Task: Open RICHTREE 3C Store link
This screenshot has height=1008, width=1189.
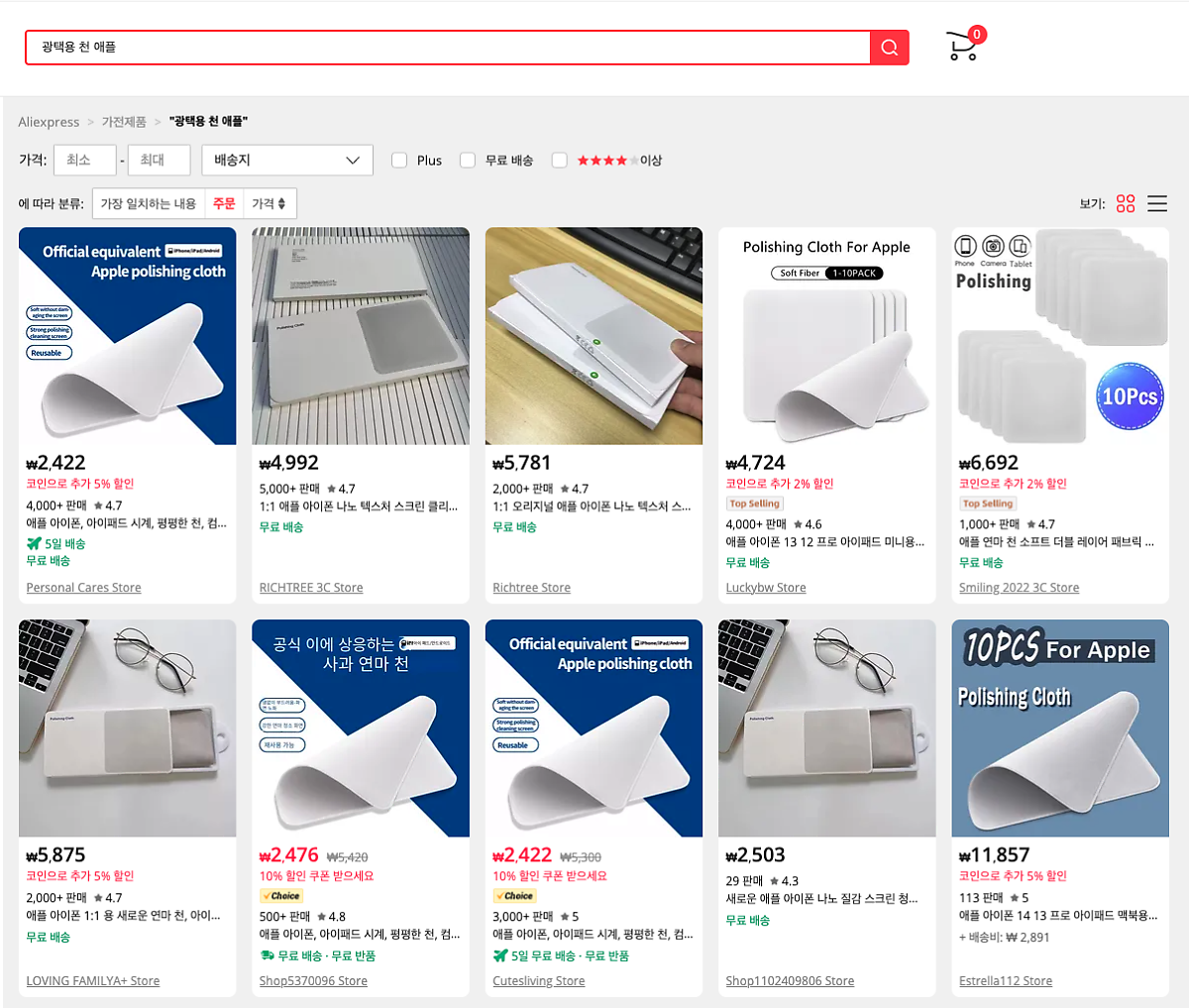Action: (311, 588)
